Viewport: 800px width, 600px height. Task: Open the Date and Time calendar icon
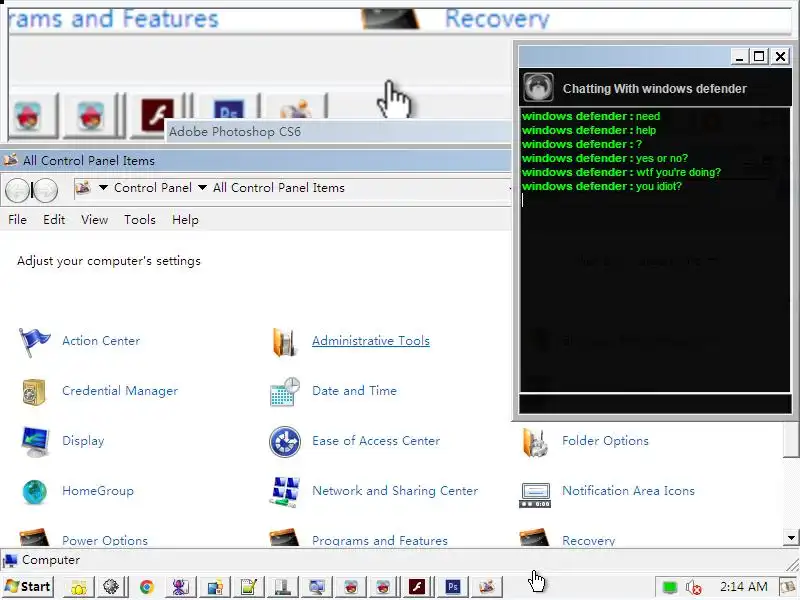(284, 391)
